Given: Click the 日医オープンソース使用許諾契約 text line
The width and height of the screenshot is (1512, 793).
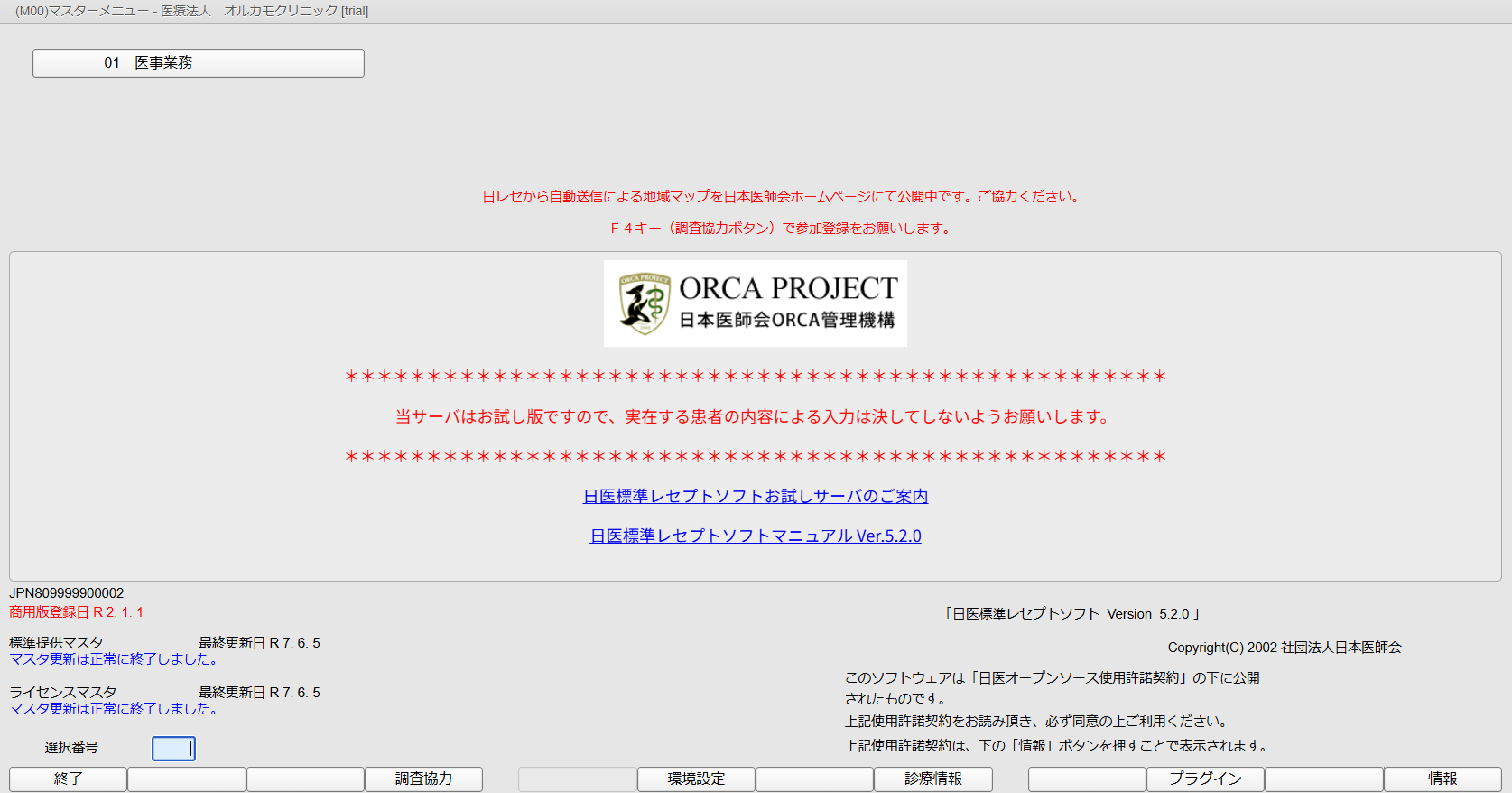Looking at the screenshot, I should pos(1053,678).
